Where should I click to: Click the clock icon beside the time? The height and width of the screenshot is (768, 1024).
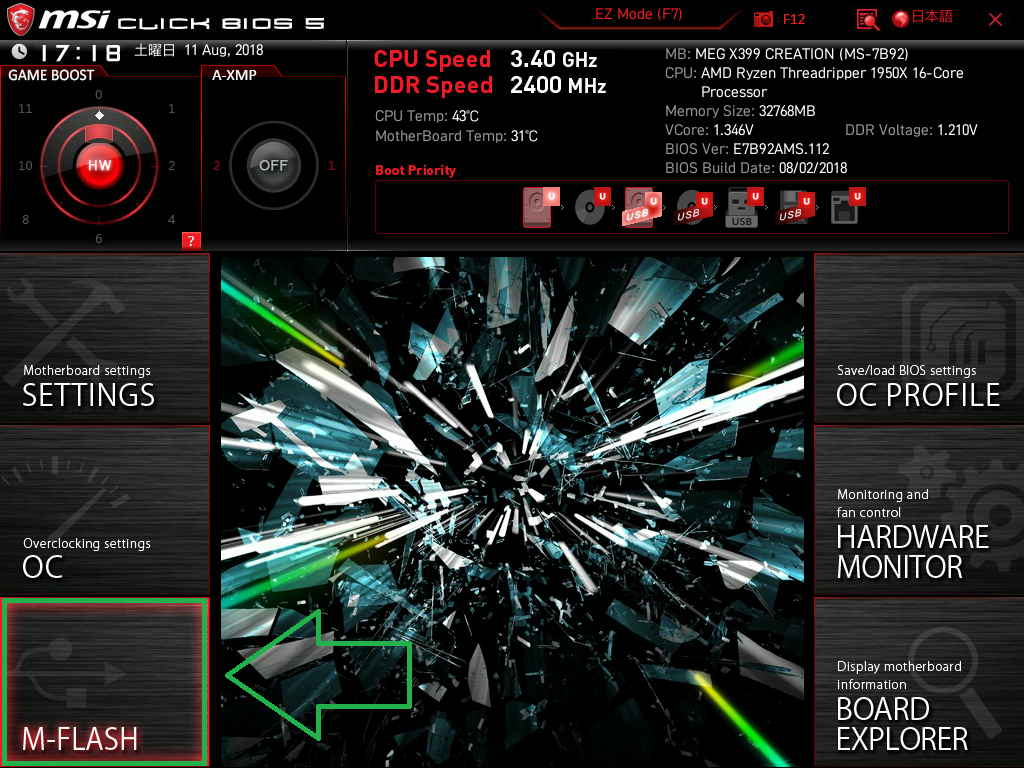(20, 52)
